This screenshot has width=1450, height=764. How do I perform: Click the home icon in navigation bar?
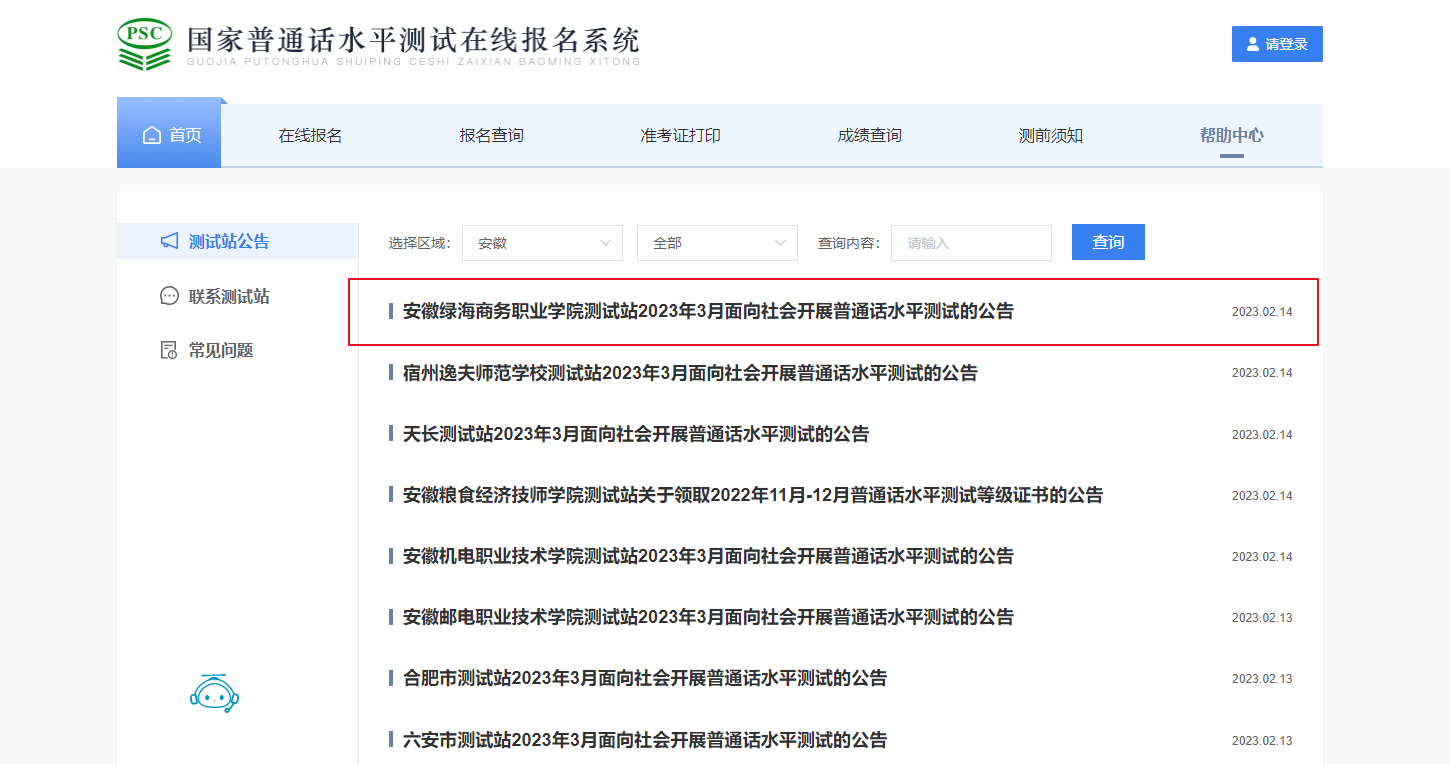pyautogui.click(x=152, y=135)
